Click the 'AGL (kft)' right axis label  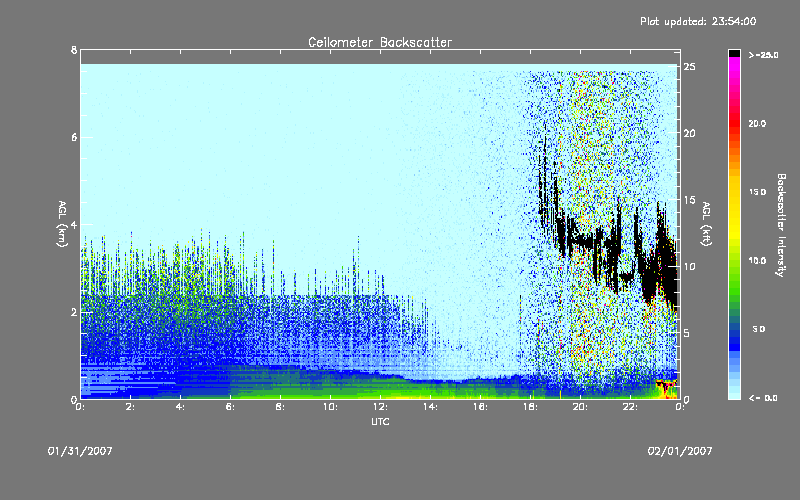(x=707, y=224)
